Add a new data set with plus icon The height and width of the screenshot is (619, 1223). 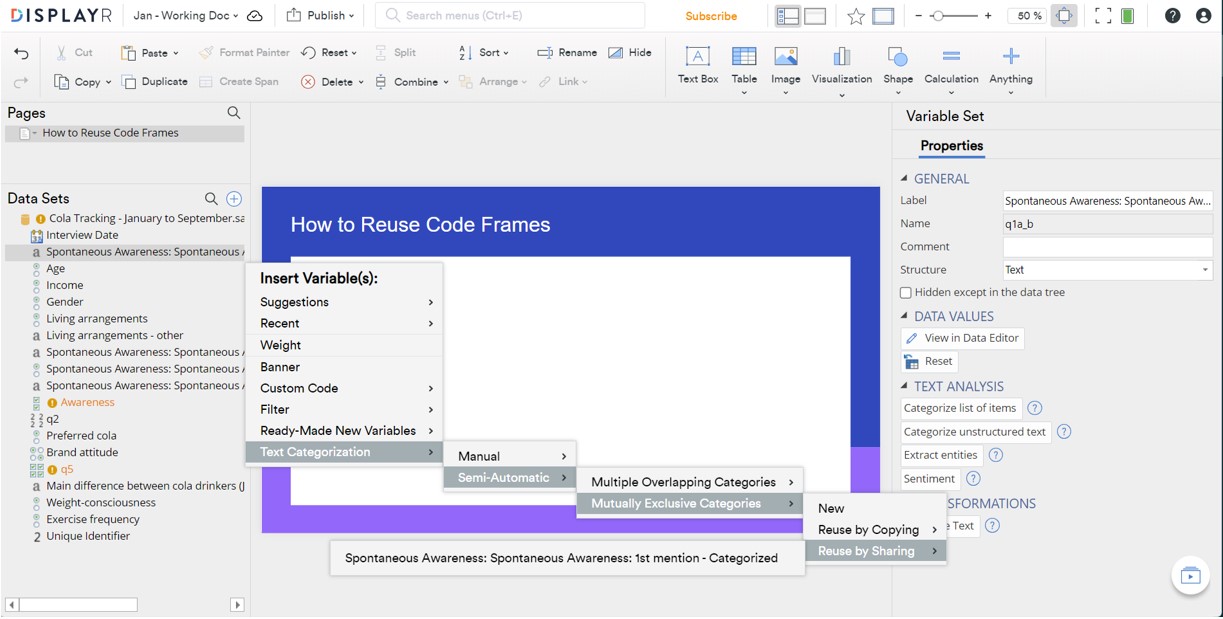(234, 199)
